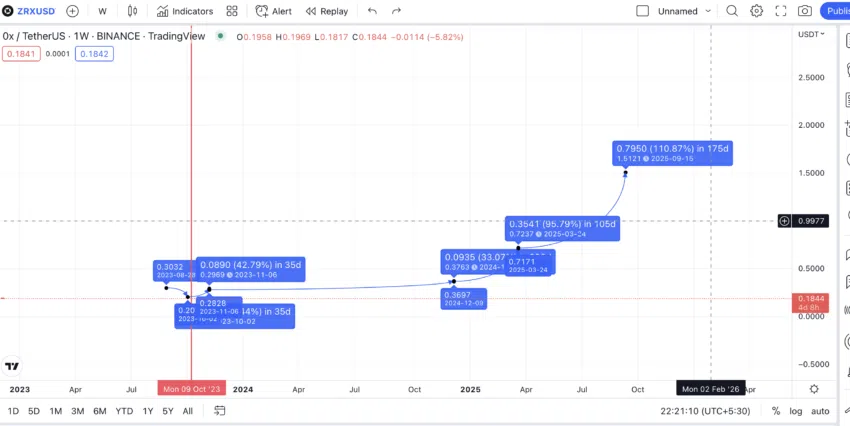
Task: Select the YTD time range
Action: pos(124,411)
